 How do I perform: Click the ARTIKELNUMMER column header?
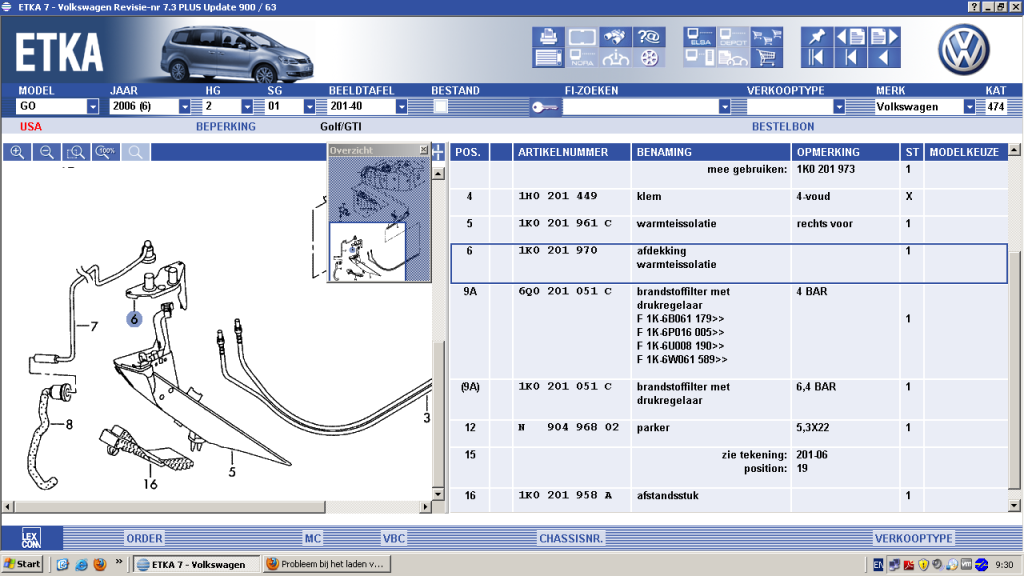click(571, 152)
